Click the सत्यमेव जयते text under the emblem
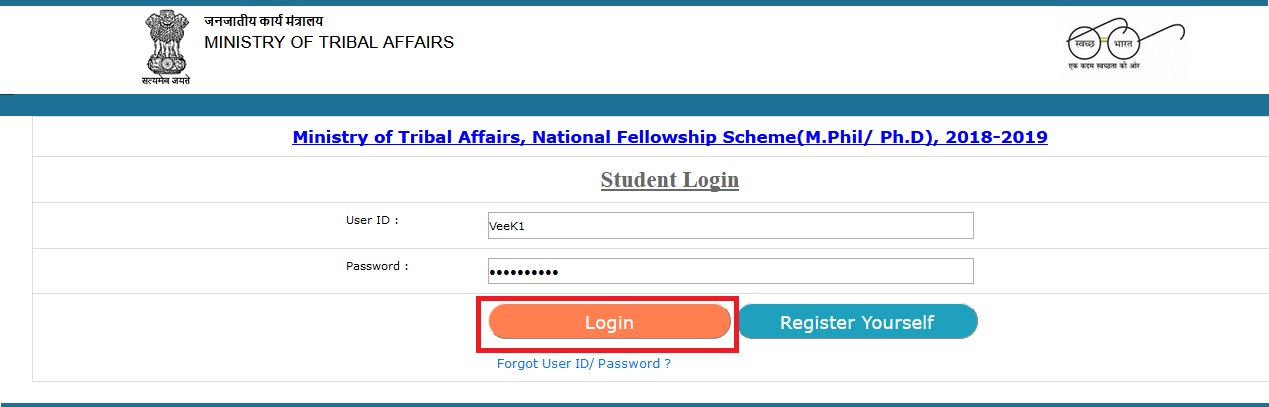This screenshot has width=1269, height=407. 165,80
